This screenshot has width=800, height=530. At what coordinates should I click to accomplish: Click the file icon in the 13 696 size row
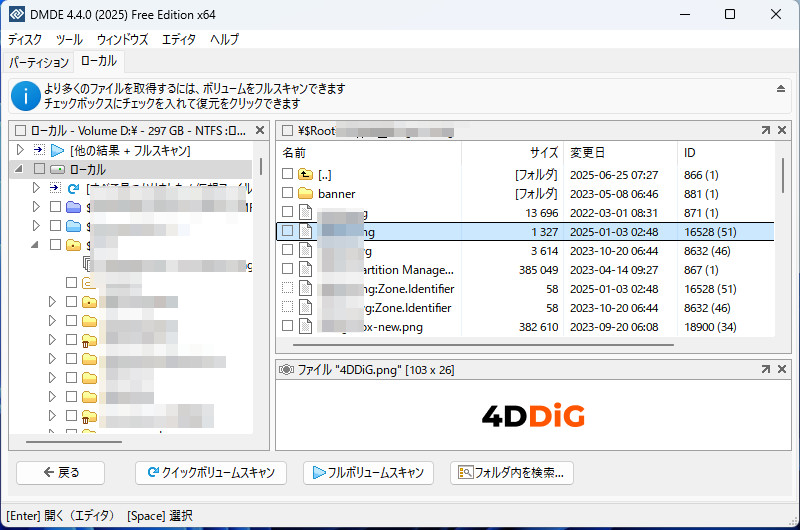[305, 212]
